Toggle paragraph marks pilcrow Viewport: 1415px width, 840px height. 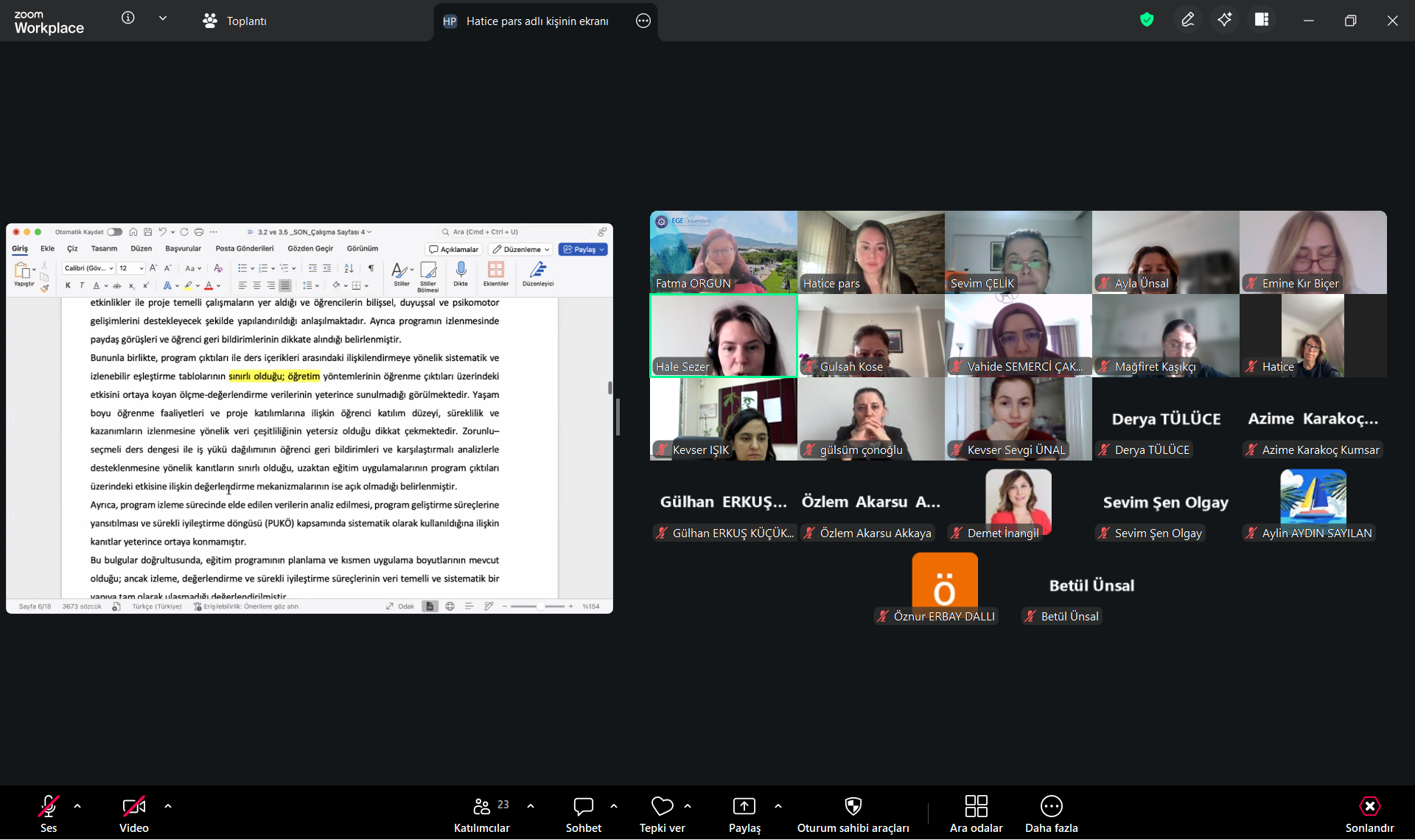[371, 268]
